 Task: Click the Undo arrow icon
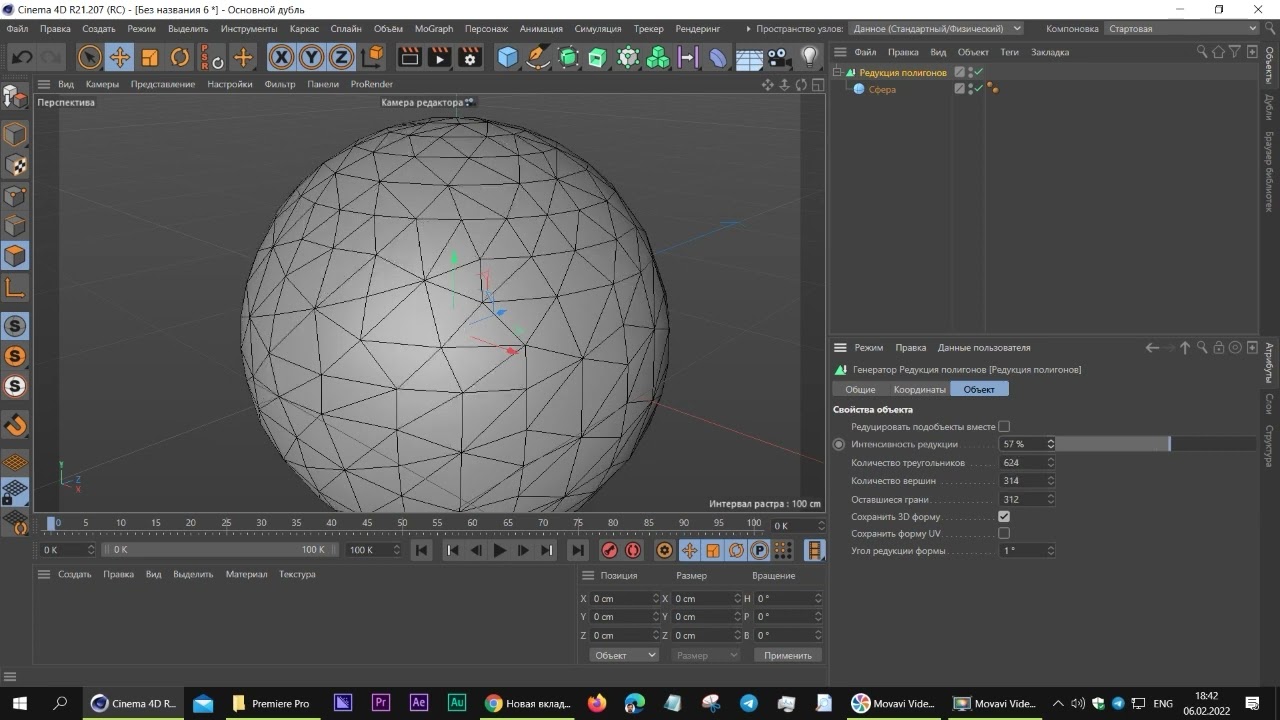[22, 57]
